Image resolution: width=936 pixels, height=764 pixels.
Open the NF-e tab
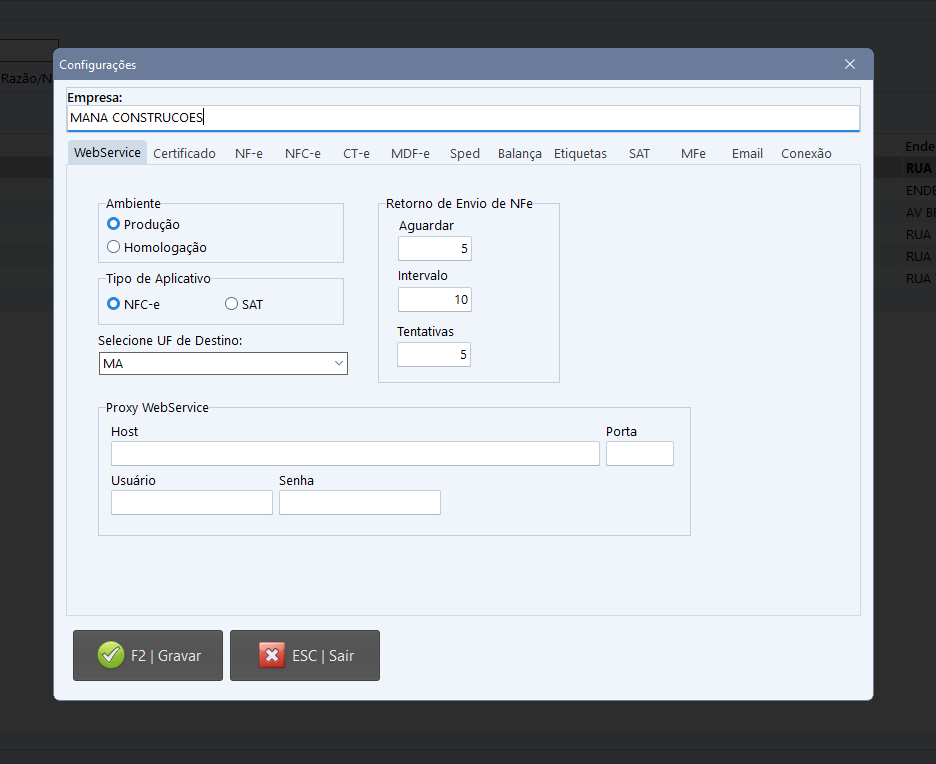click(x=249, y=153)
